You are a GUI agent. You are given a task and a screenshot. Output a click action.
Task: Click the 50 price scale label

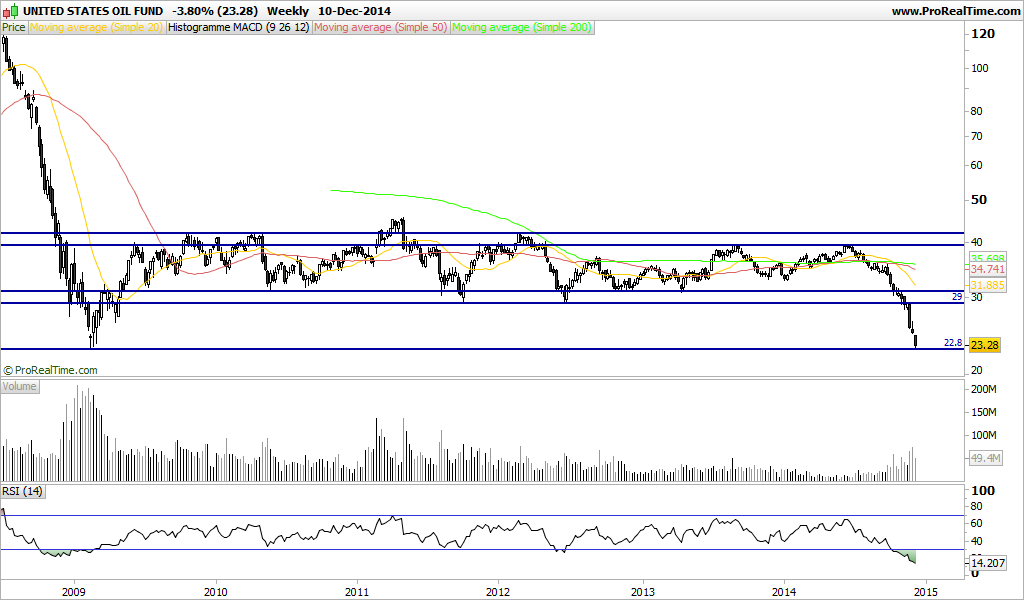coord(979,200)
